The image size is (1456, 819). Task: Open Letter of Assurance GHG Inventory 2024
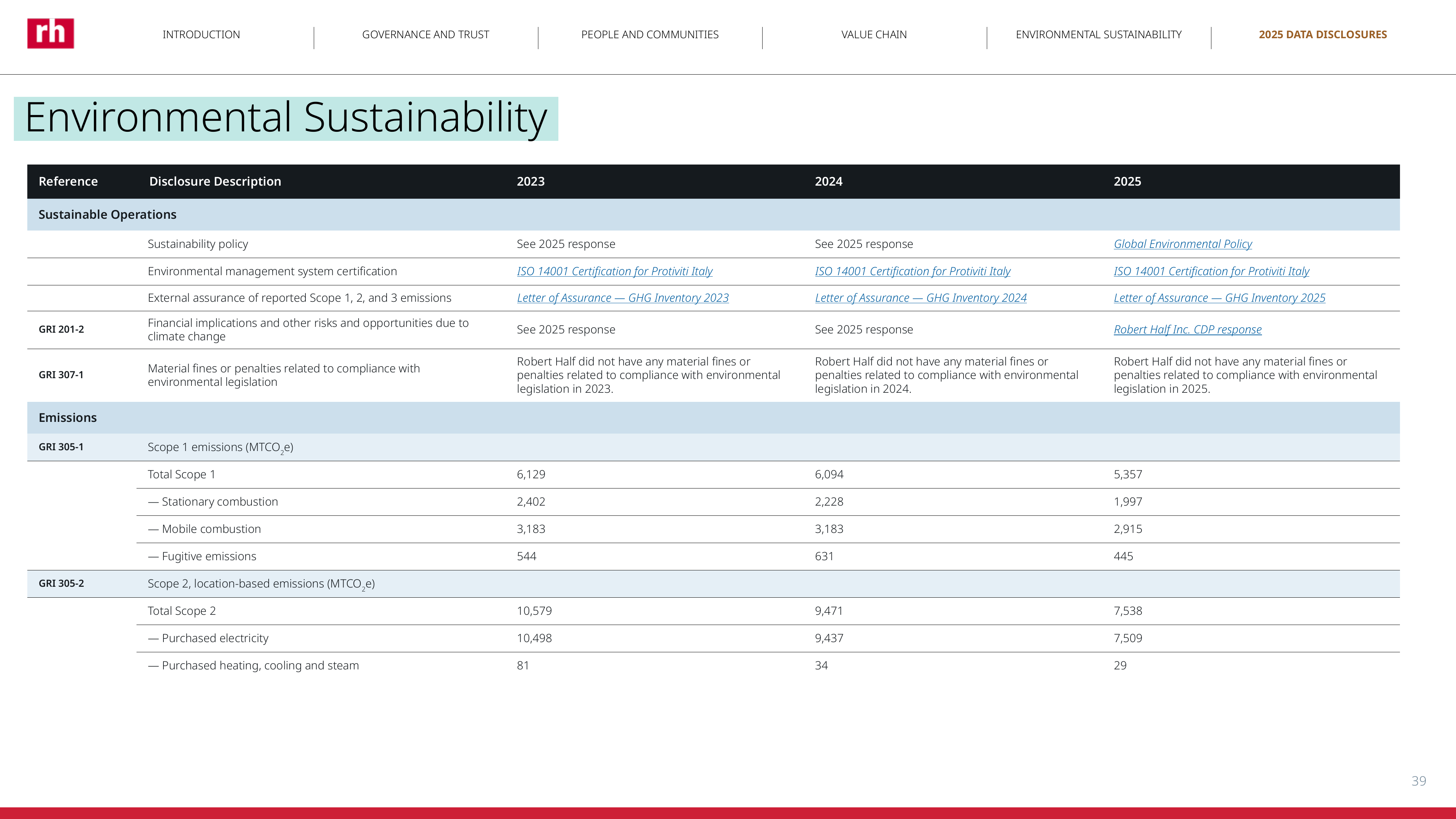click(921, 298)
